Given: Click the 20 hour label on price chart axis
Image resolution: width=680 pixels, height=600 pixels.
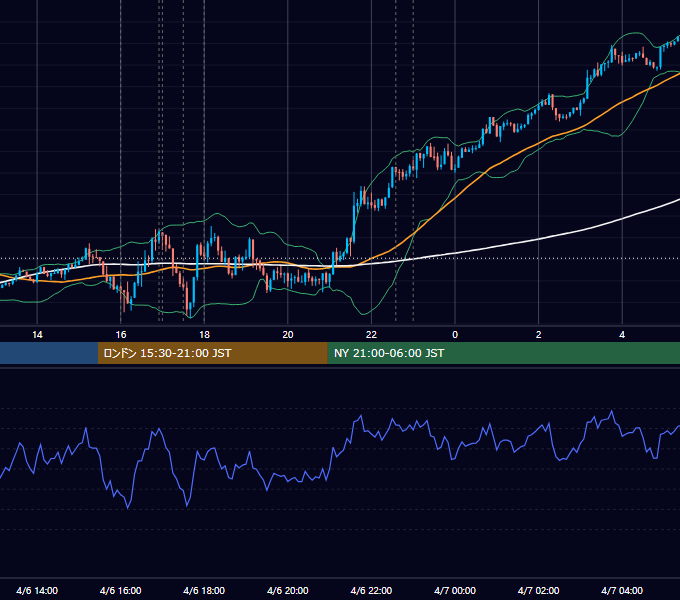Looking at the screenshot, I should [288, 335].
